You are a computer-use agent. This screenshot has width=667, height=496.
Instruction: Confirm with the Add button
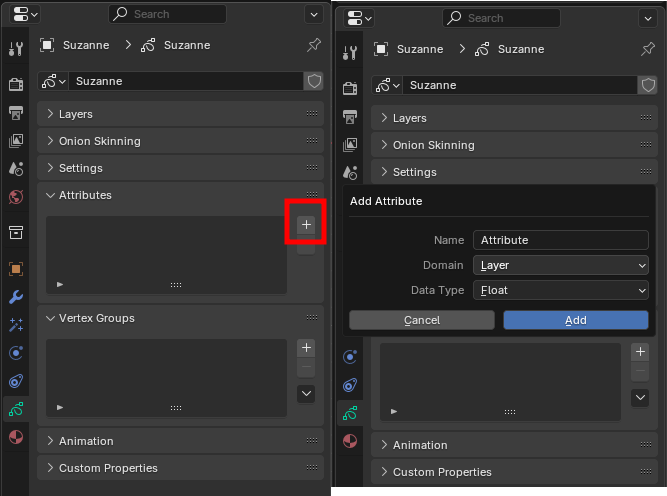(576, 320)
